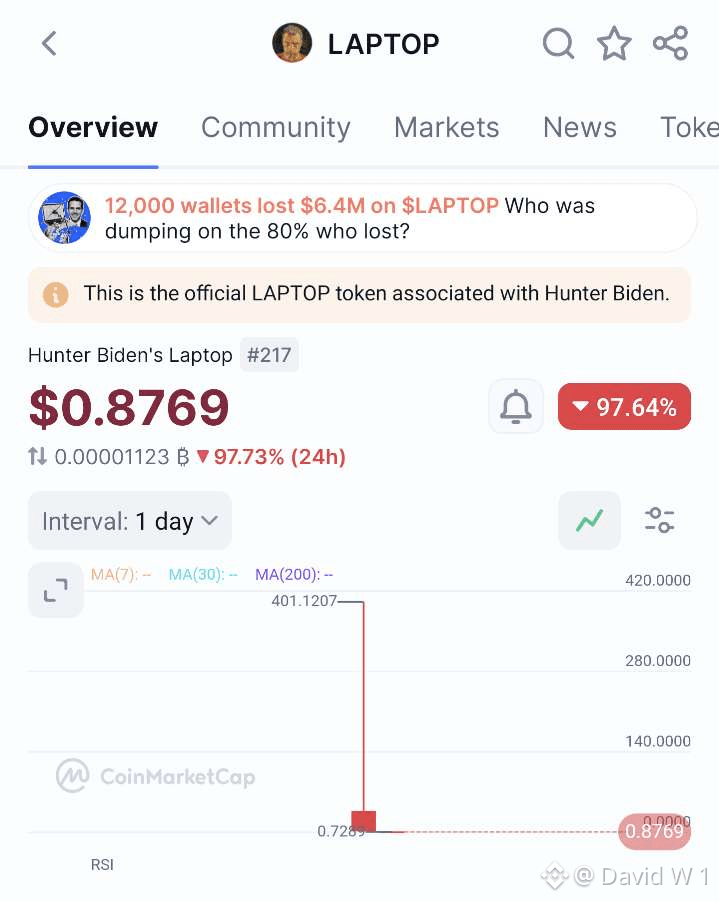Open the News tab
The image size is (719, 901).
[579, 128]
